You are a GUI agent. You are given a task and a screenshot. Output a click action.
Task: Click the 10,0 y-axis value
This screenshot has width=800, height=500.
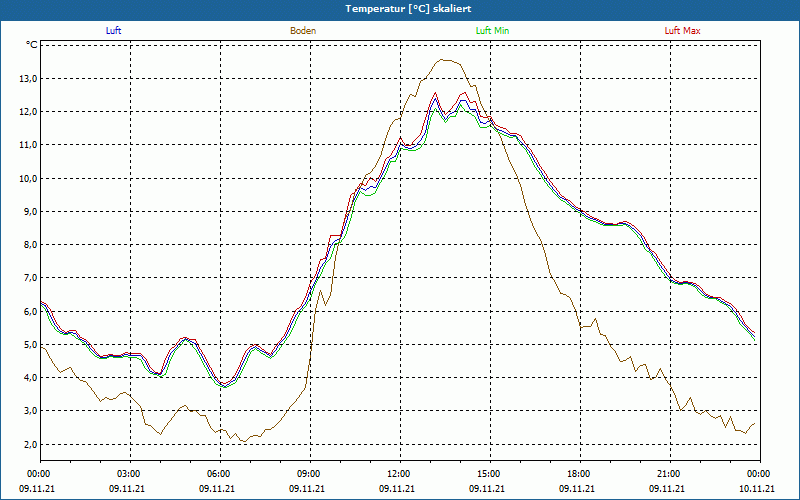[29, 179]
